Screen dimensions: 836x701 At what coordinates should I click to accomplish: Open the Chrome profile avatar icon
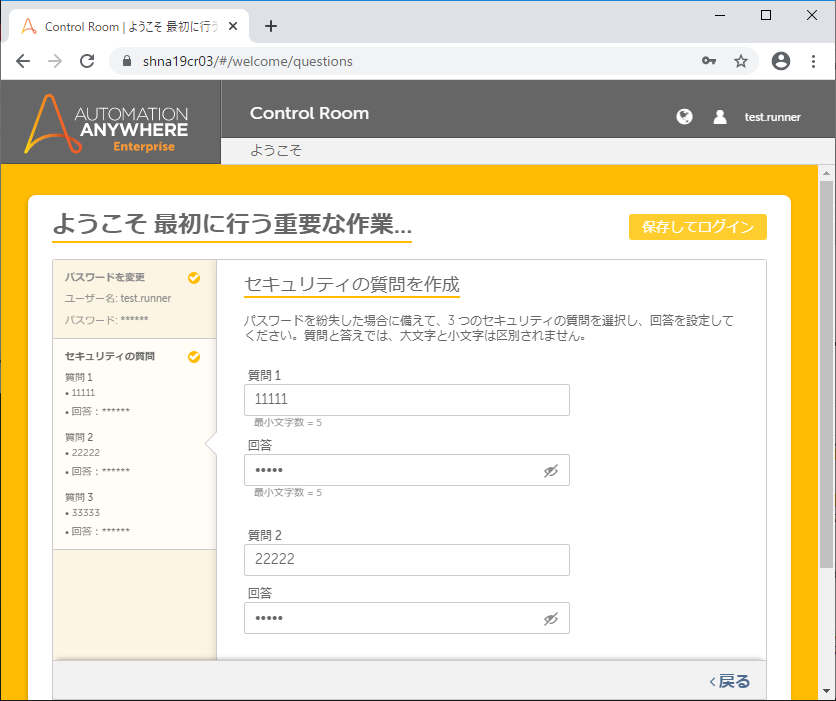(x=781, y=61)
